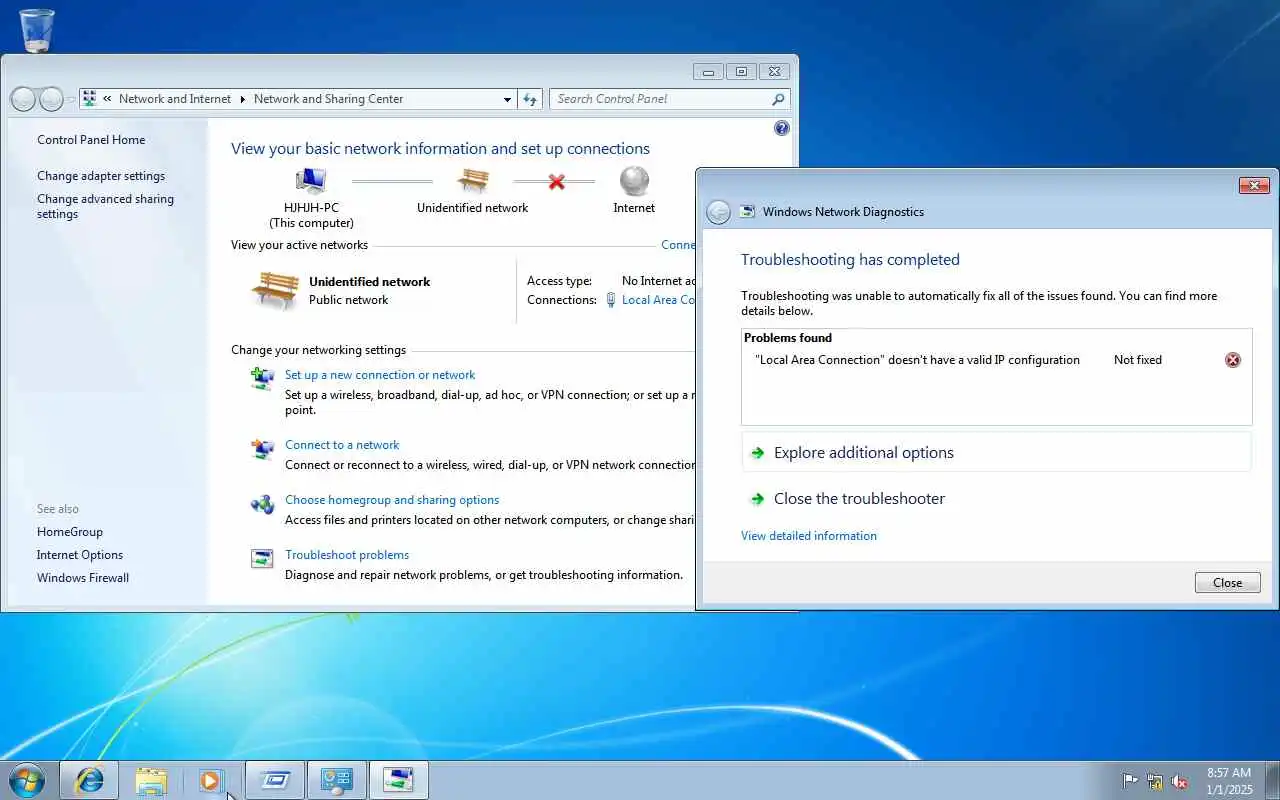This screenshot has width=1280, height=800.
Task: Click the large bench icon under active networks
Action: 274,290
